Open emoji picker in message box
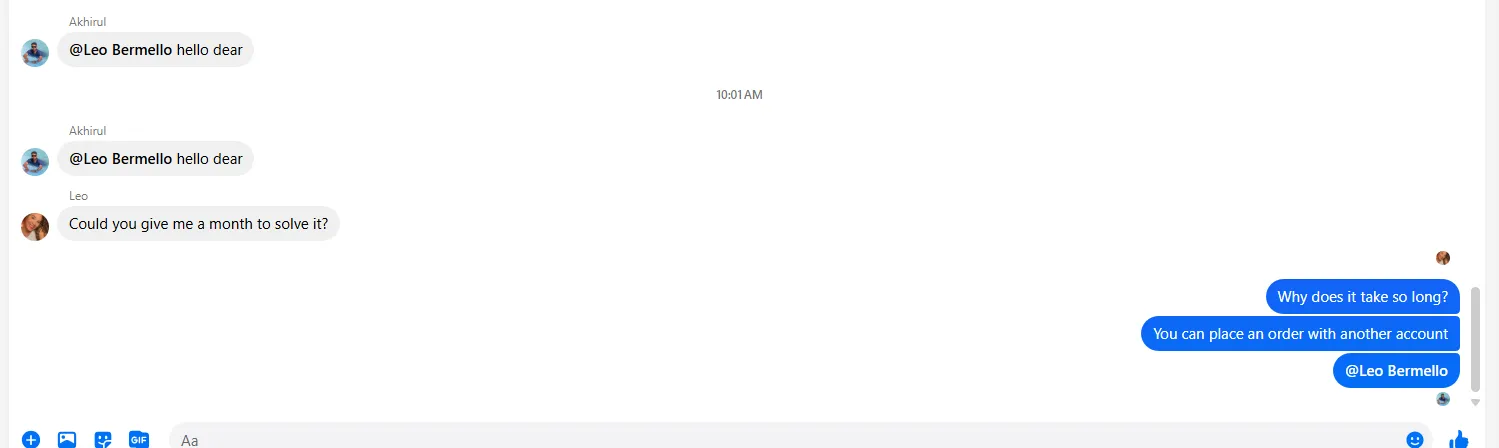 coord(1415,439)
